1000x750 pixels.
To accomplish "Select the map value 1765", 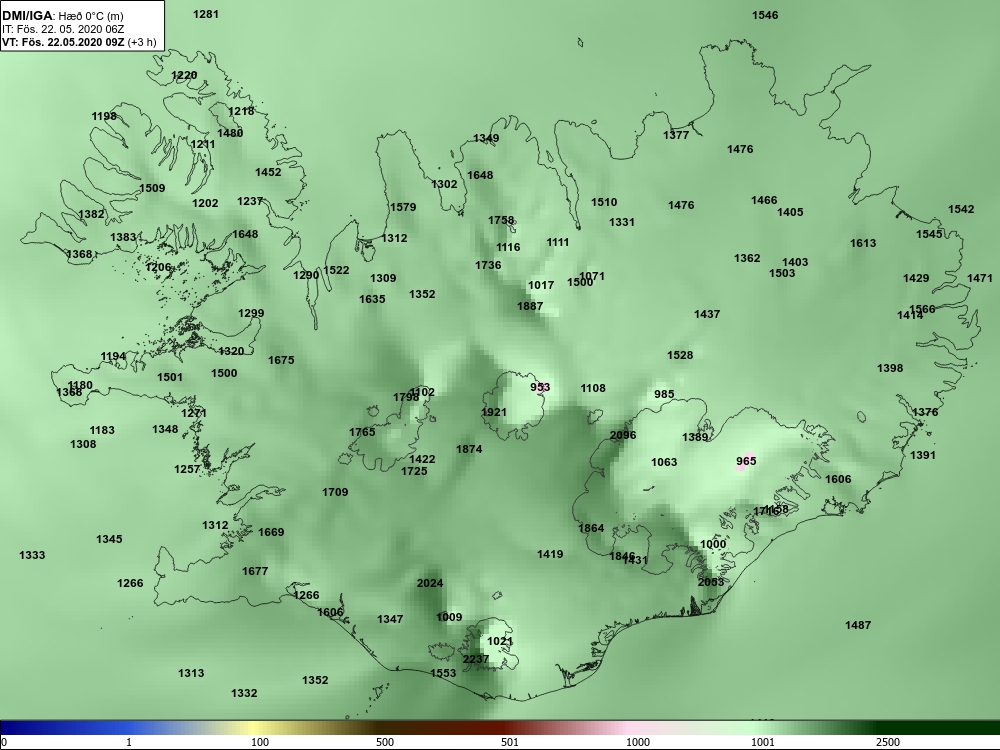I will tap(362, 432).
